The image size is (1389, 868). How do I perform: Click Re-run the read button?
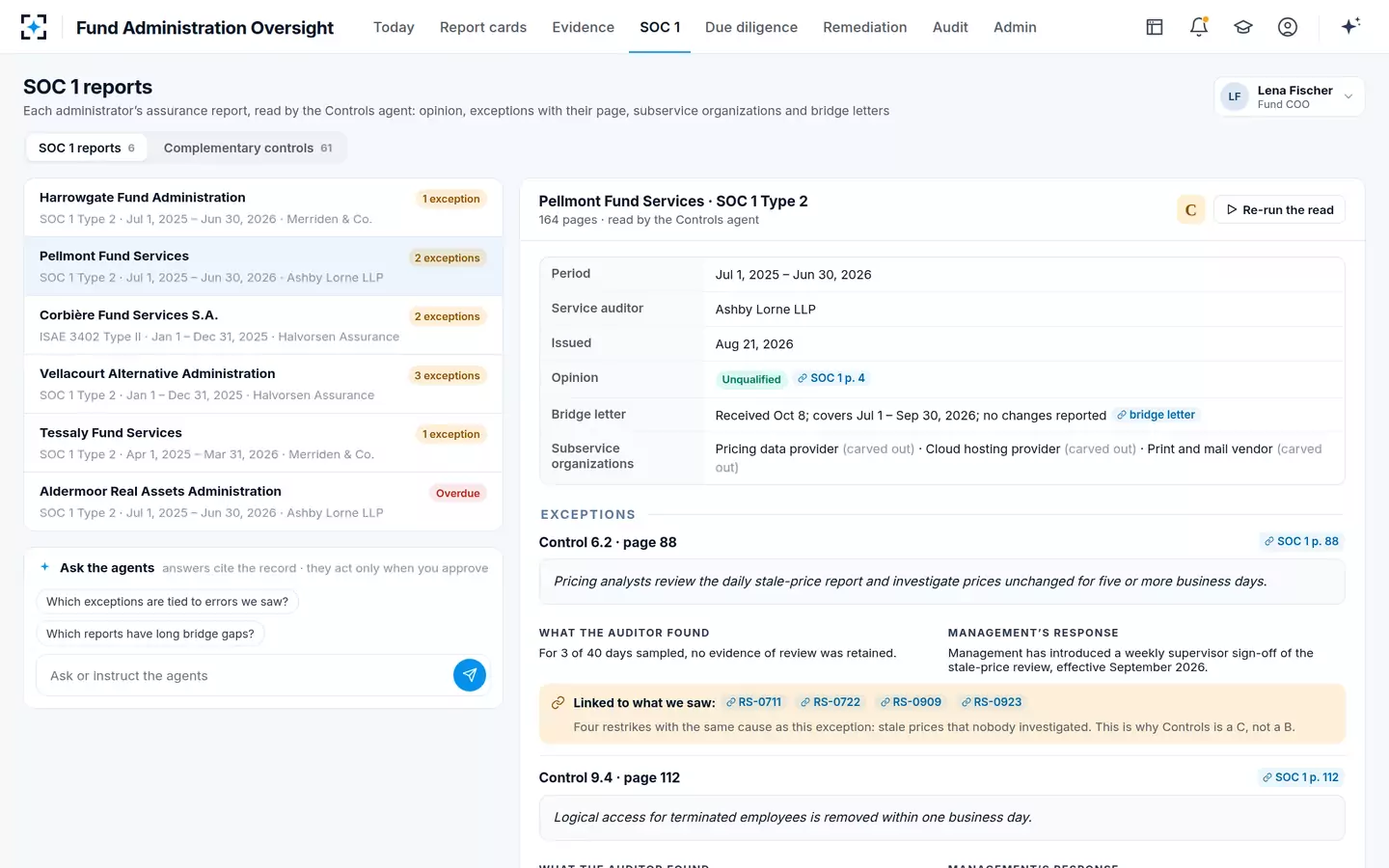1279,209
